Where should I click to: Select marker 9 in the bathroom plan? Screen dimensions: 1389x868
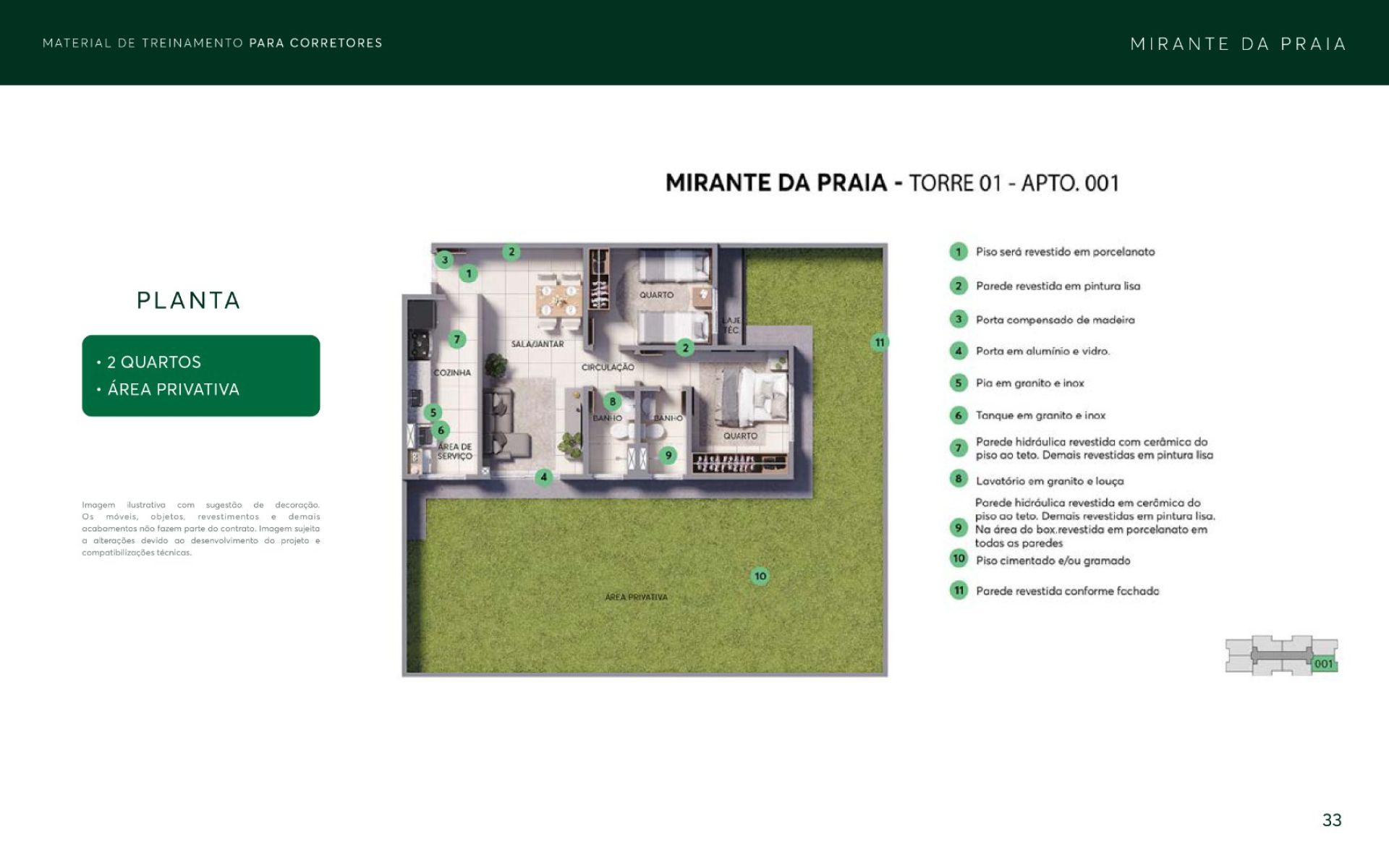pyautogui.click(x=668, y=455)
